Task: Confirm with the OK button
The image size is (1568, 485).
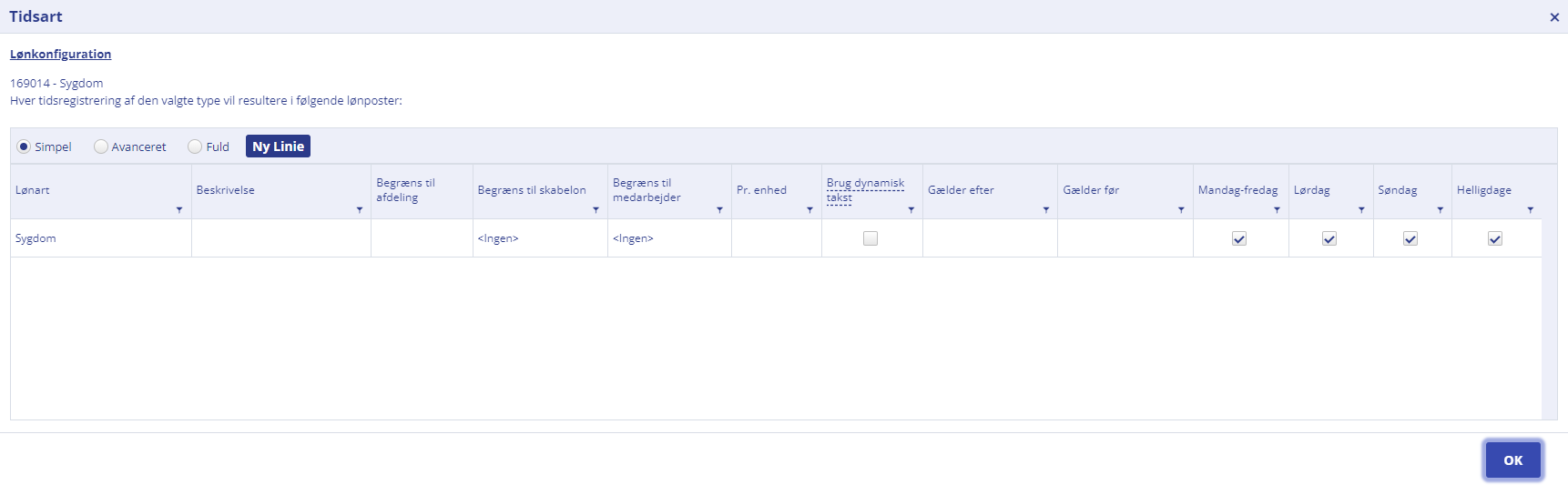Action: pos(1513,460)
